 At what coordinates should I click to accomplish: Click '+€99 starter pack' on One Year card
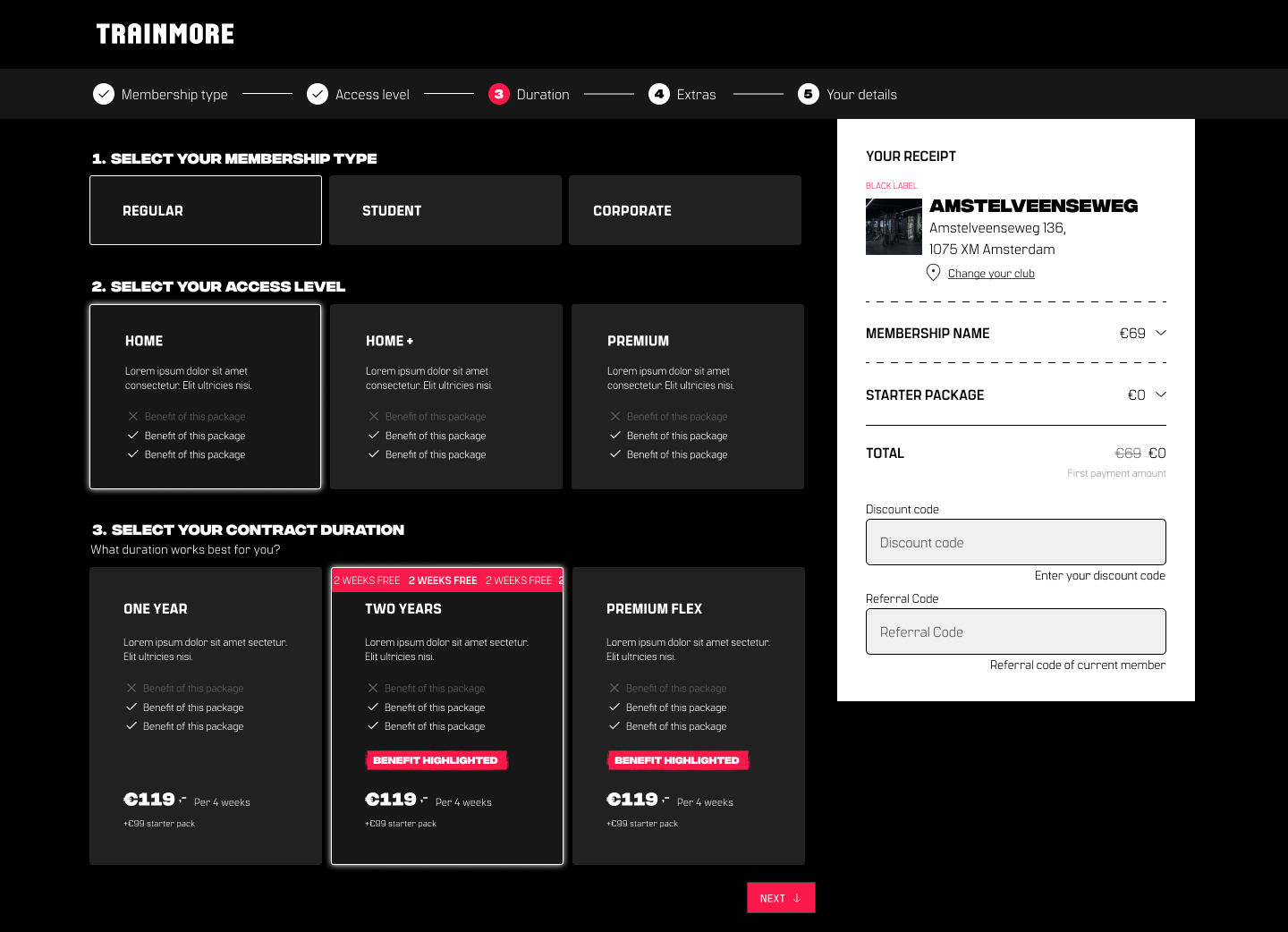[159, 824]
